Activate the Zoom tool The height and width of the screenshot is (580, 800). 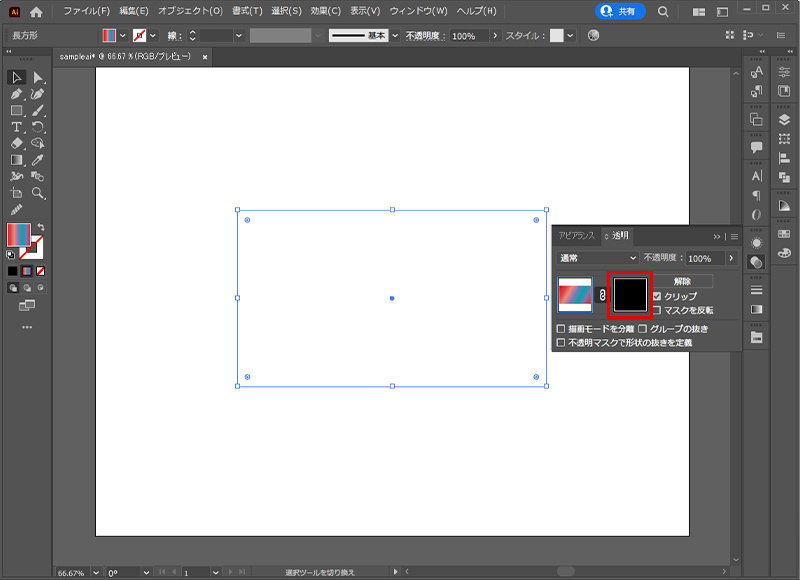(38, 193)
